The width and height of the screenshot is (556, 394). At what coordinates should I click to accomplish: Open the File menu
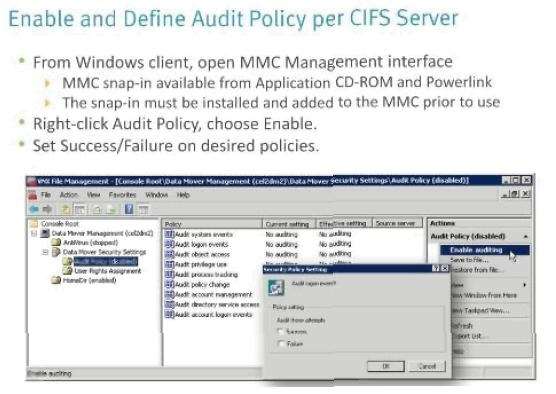[x=46, y=195]
